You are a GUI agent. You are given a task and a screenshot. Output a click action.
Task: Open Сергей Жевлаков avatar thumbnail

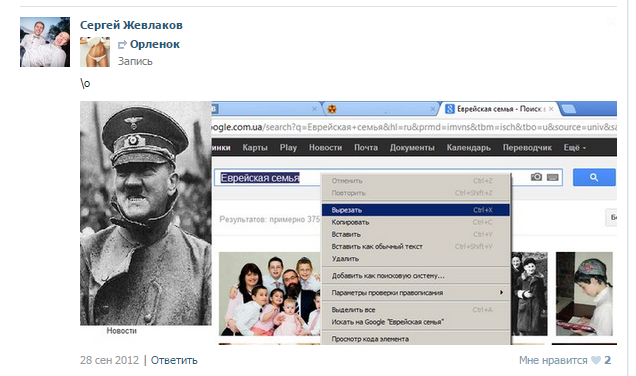[x=45, y=42]
